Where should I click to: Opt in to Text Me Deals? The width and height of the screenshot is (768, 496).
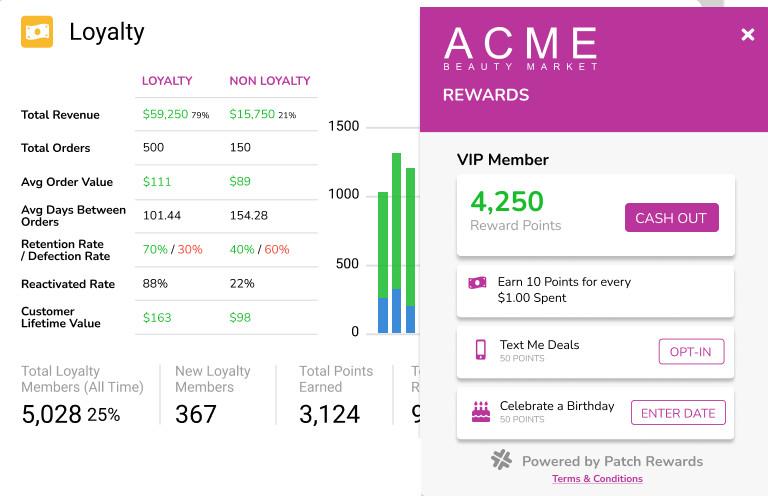tap(691, 352)
